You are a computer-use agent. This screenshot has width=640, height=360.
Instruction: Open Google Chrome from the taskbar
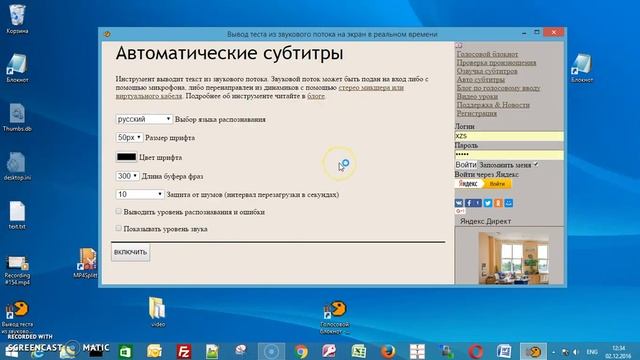coord(301,351)
